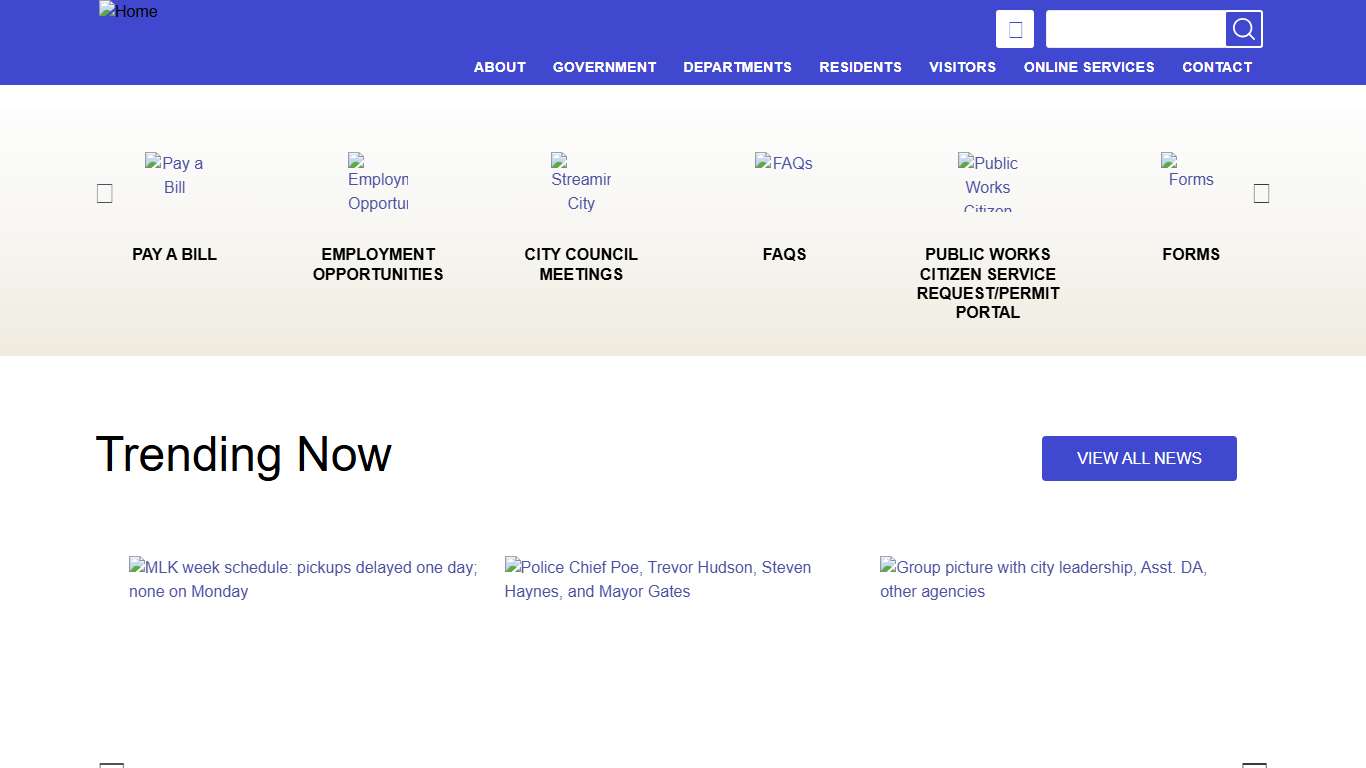Expand the Departments menu
The height and width of the screenshot is (768, 1366).
point(737,67)
